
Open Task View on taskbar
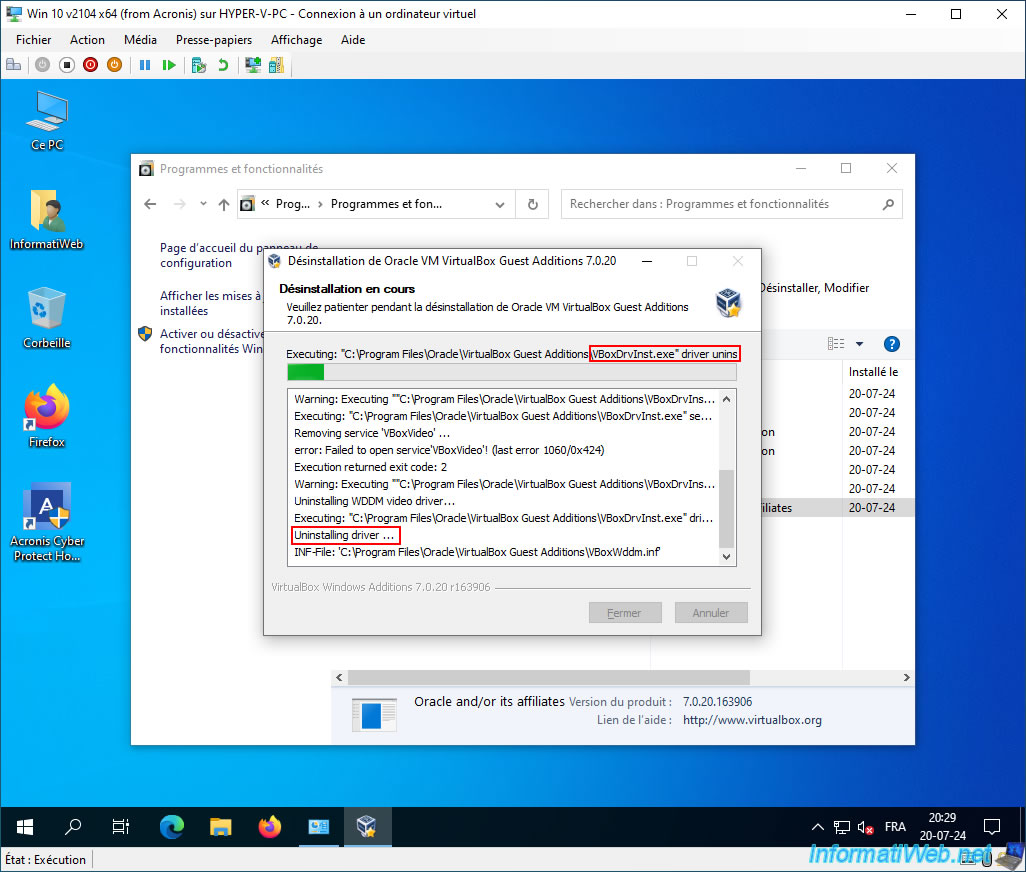[x=120, y=827]
